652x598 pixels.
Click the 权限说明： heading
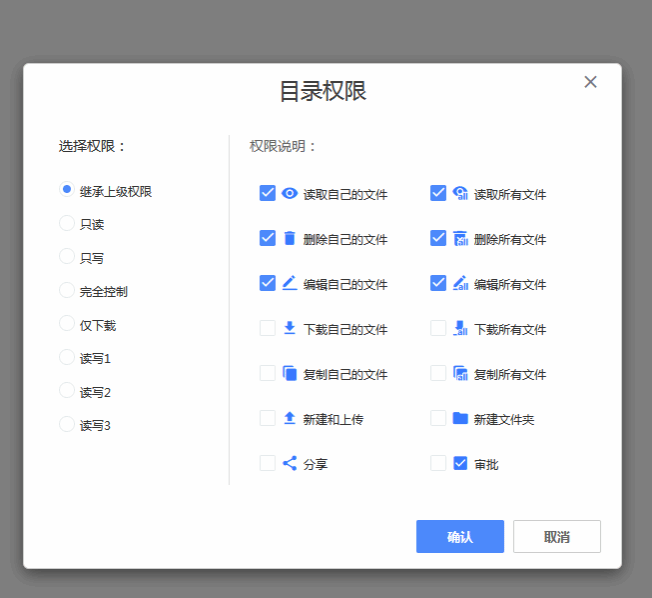point(283,146)
